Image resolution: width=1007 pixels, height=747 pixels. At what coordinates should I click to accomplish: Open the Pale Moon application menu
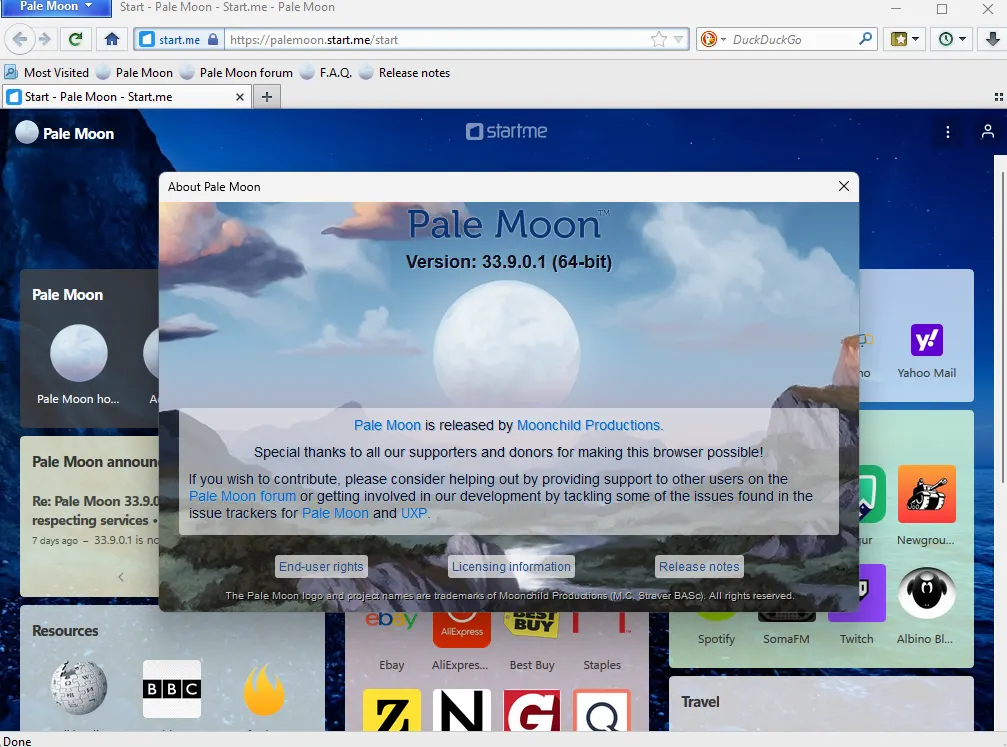(56, 7)
